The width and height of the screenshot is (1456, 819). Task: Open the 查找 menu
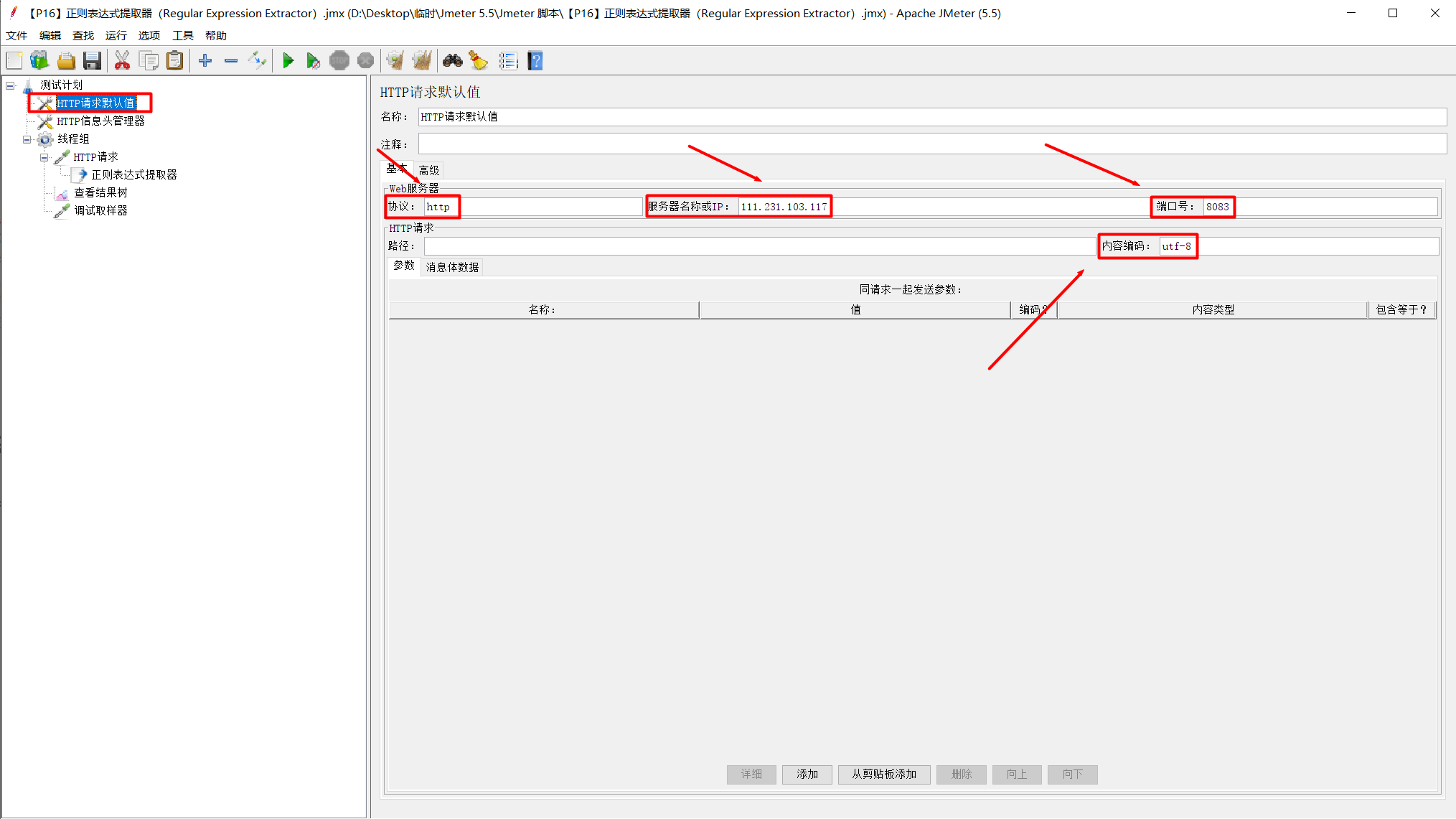coord(83,35)
